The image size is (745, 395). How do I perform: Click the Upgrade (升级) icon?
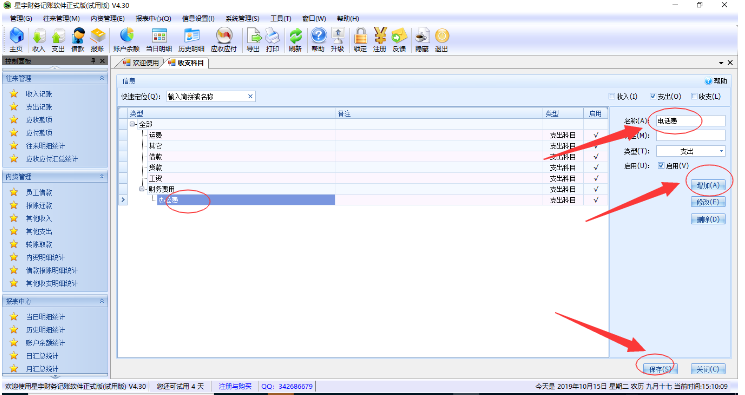click(x=338, y=39)
